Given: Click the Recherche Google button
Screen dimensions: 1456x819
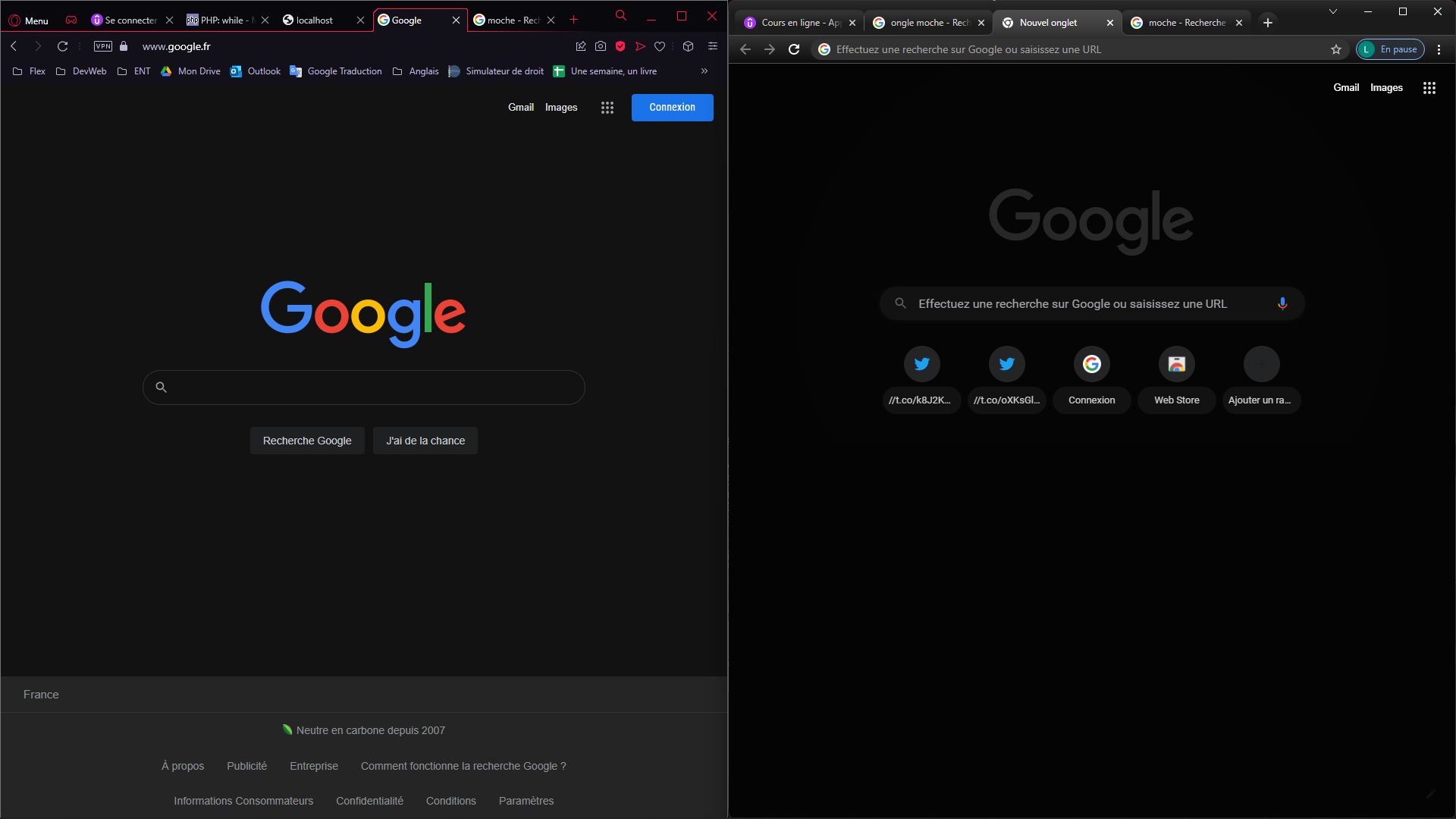Looking at the screenshot, I should (x=307, y=441).
